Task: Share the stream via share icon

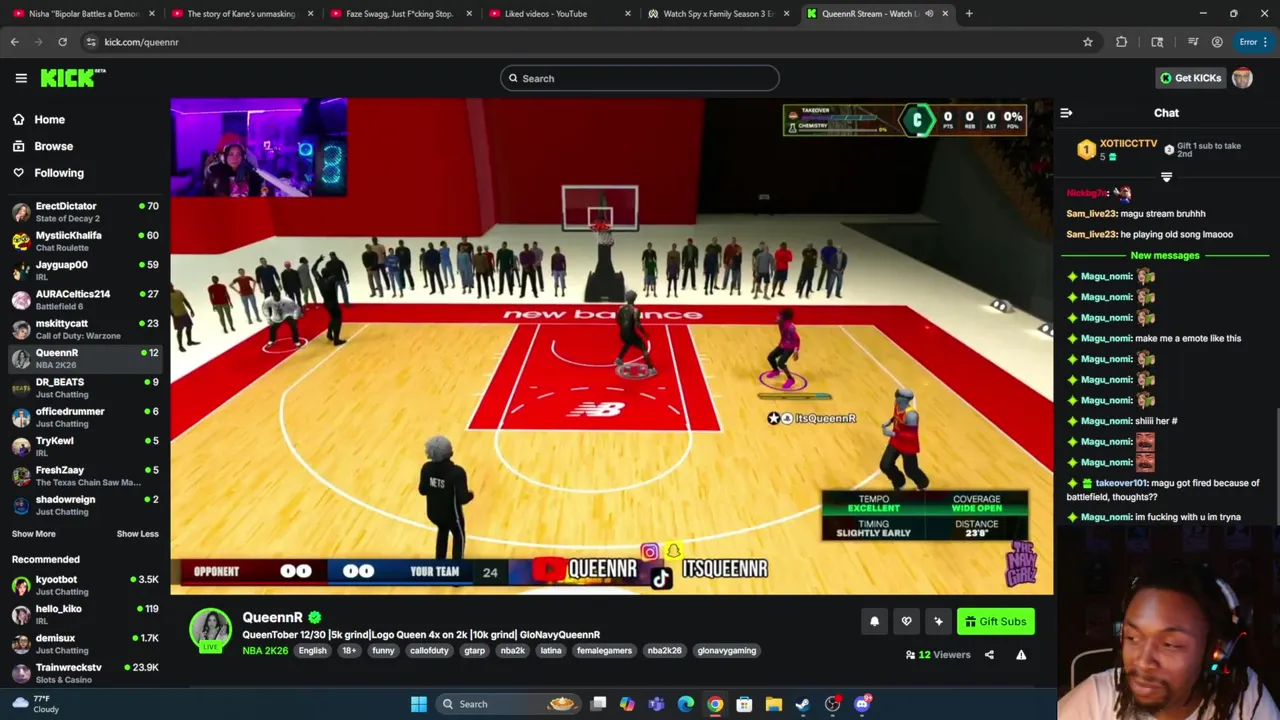Action: pyautogui.click(x=989, y=655)
